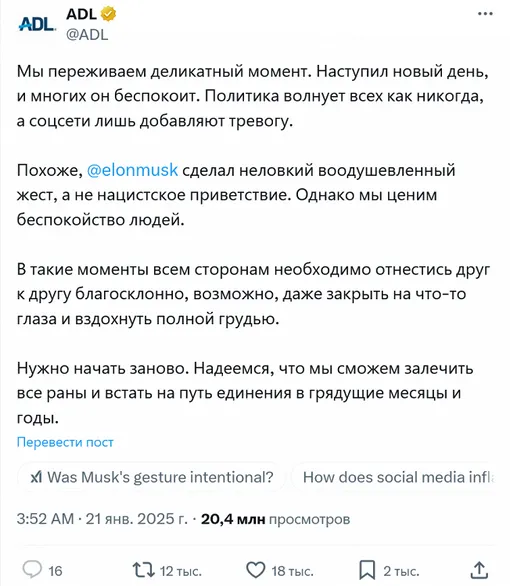This screenshot has width=510, height=586.
Task: Open the three-dots more options menu
Action: (x=485, y=14)
